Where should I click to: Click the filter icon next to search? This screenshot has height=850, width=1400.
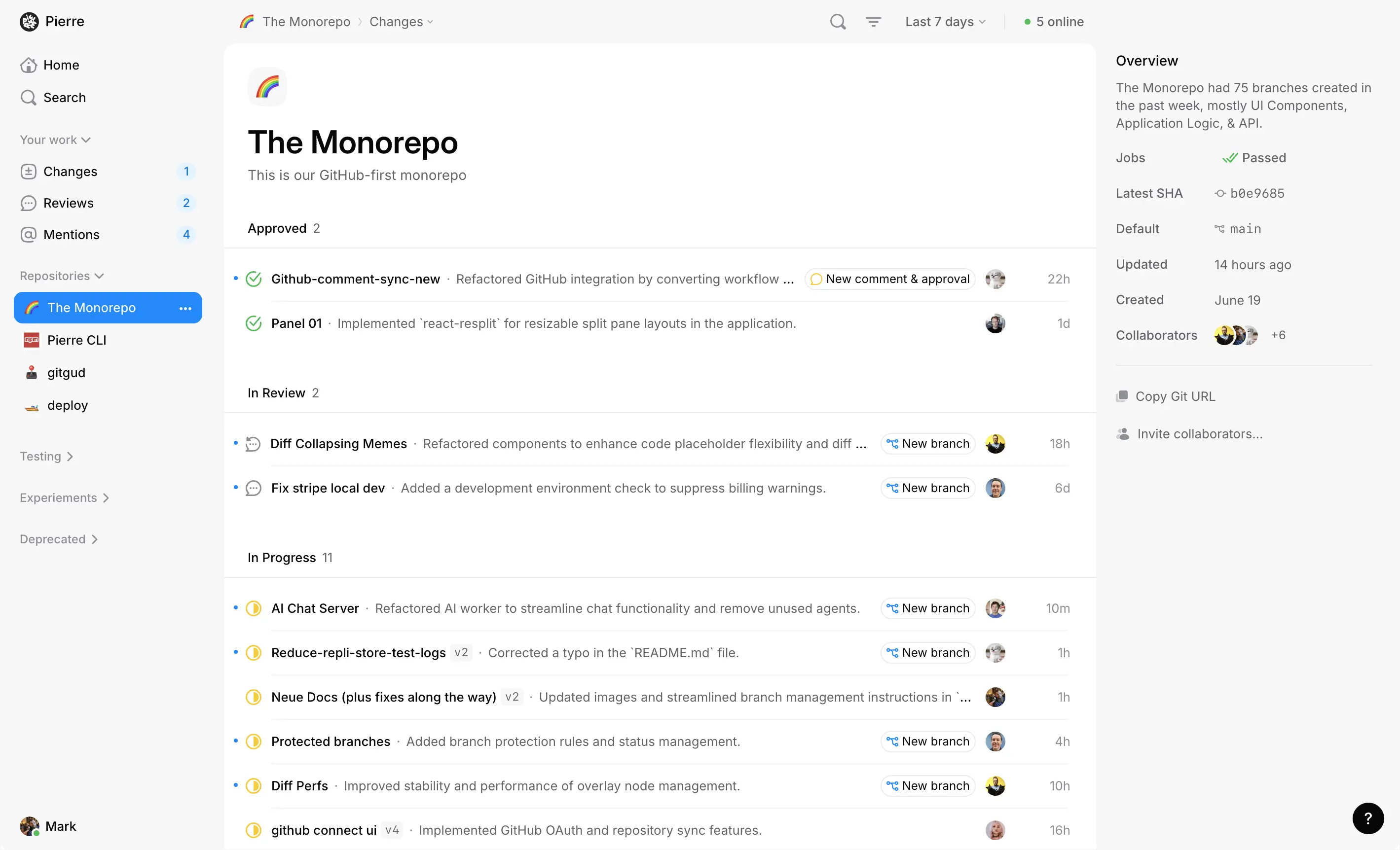873,22
